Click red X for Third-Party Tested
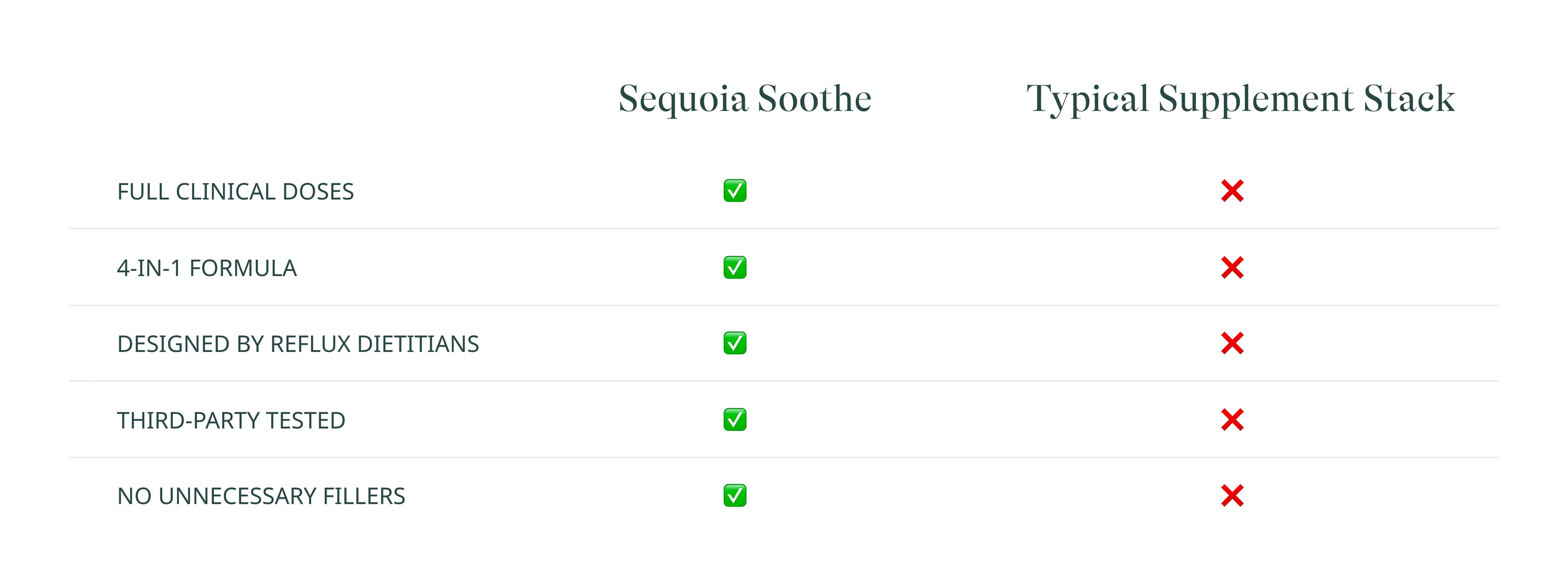The image size is (1568, 588). click(1232, 420)
